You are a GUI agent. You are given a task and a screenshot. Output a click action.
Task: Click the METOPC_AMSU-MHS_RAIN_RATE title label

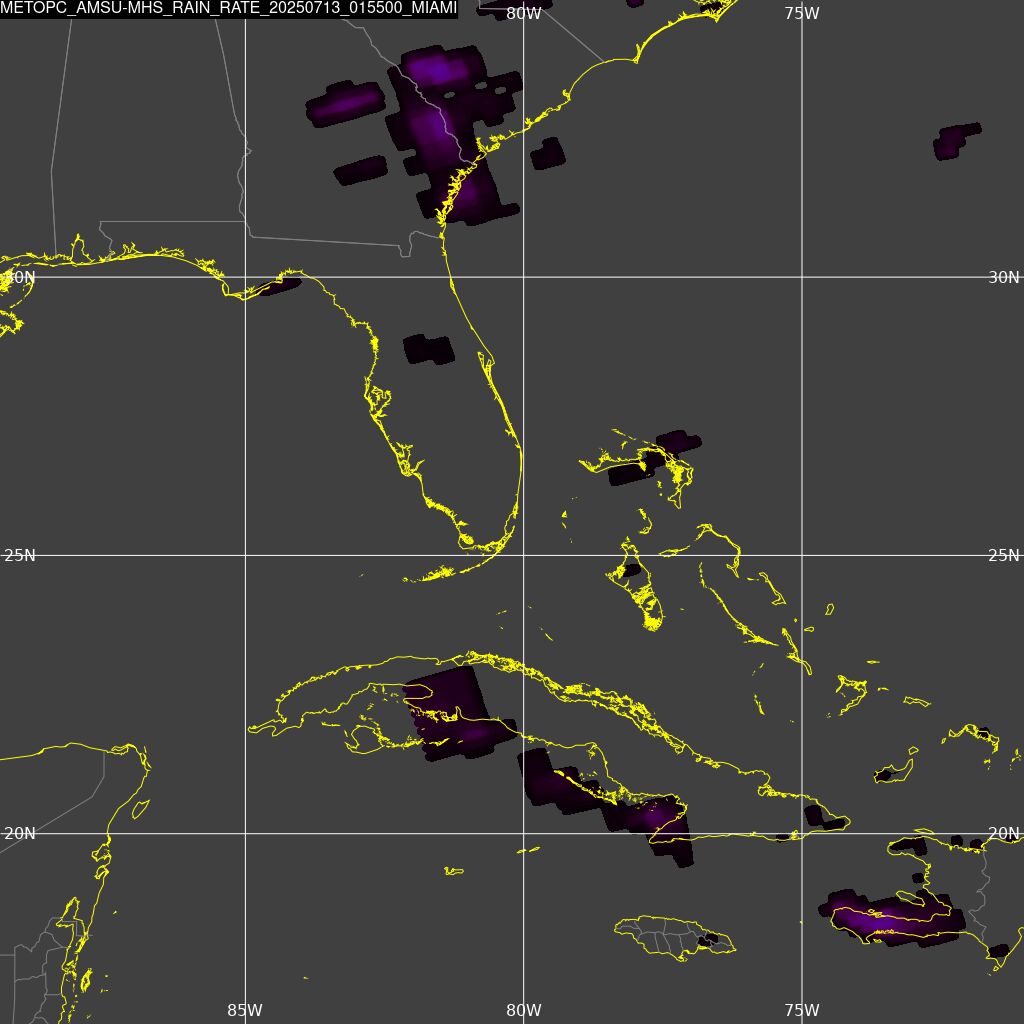tap(229, 9)
